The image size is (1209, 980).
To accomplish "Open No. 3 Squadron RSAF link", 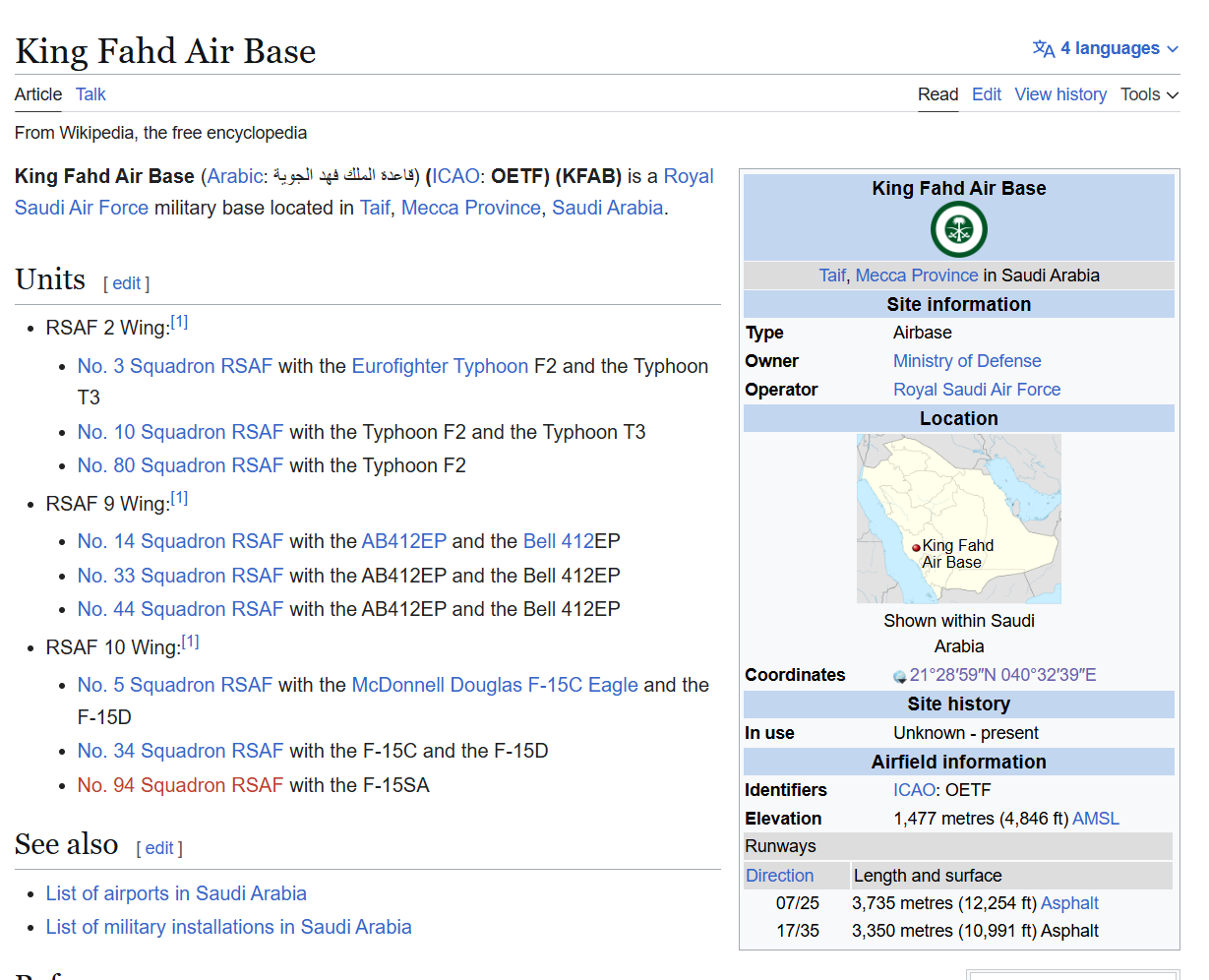I will coord(175,366).
